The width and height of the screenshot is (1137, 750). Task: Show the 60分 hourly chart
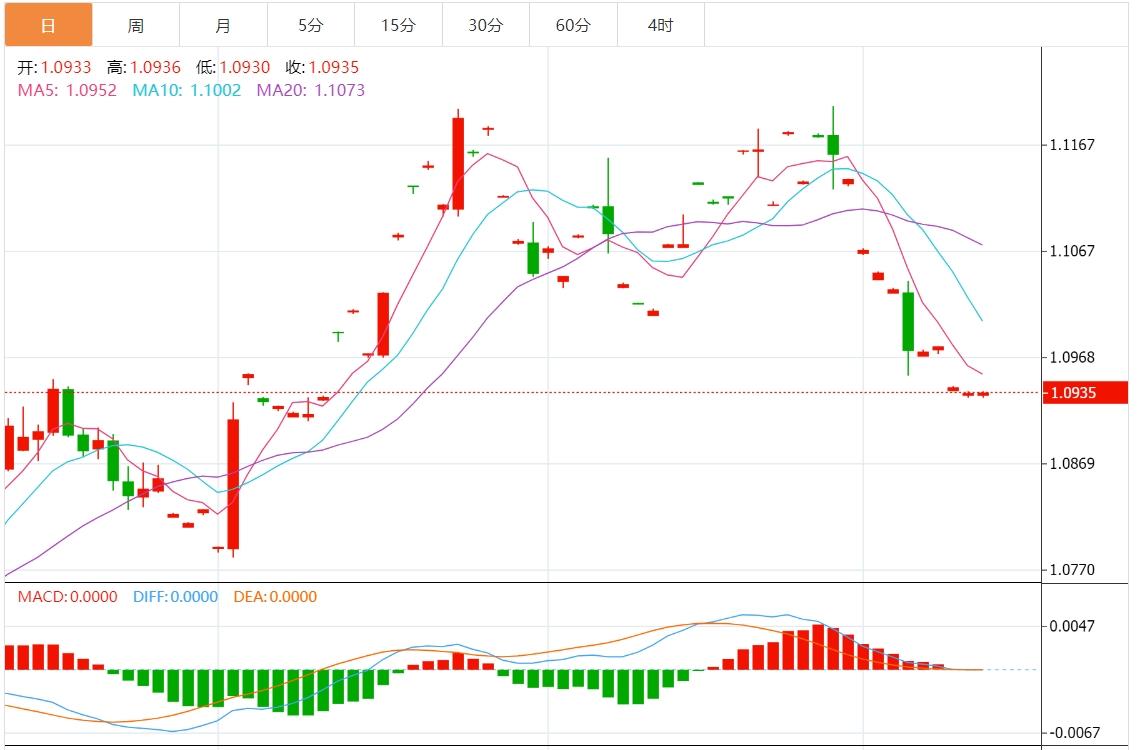[x=573, y=25]
